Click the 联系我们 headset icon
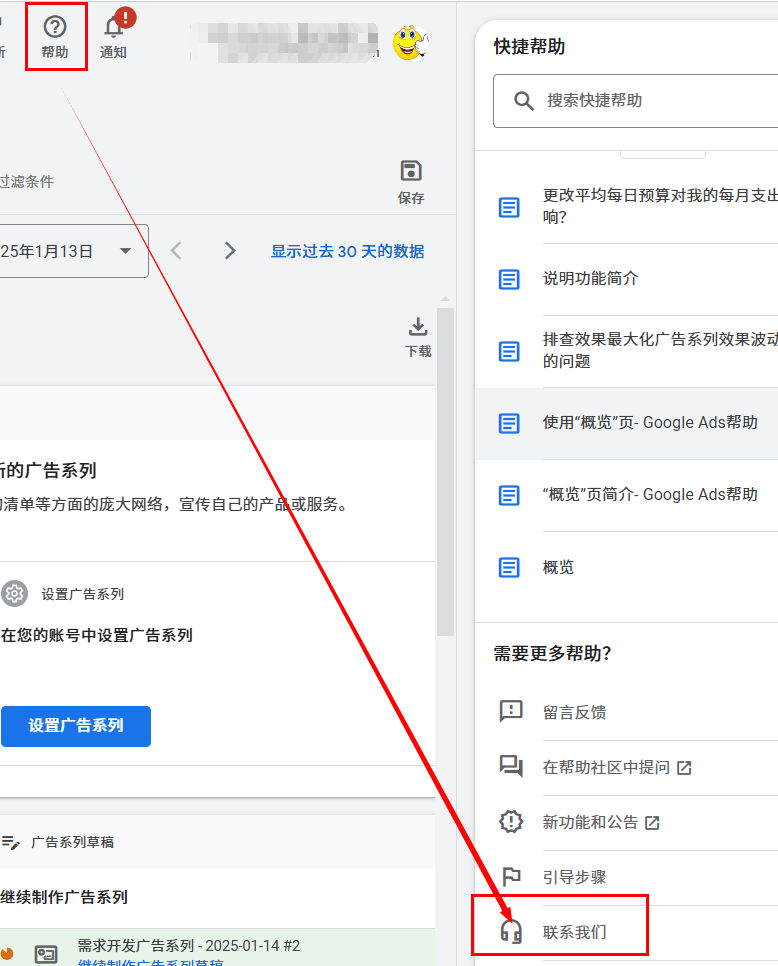 point(511,932)
